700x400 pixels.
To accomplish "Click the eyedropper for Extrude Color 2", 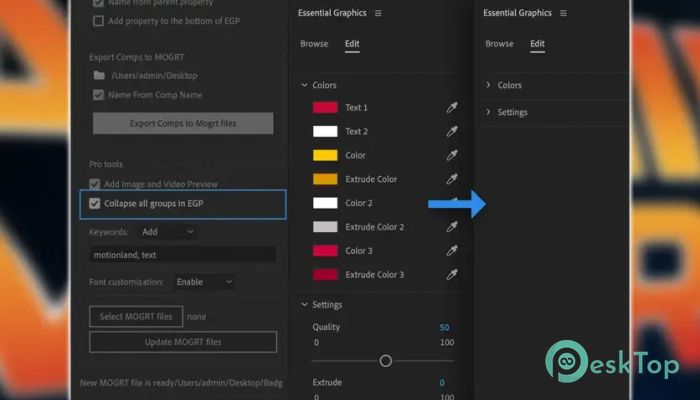I will [x=452, y=227].
